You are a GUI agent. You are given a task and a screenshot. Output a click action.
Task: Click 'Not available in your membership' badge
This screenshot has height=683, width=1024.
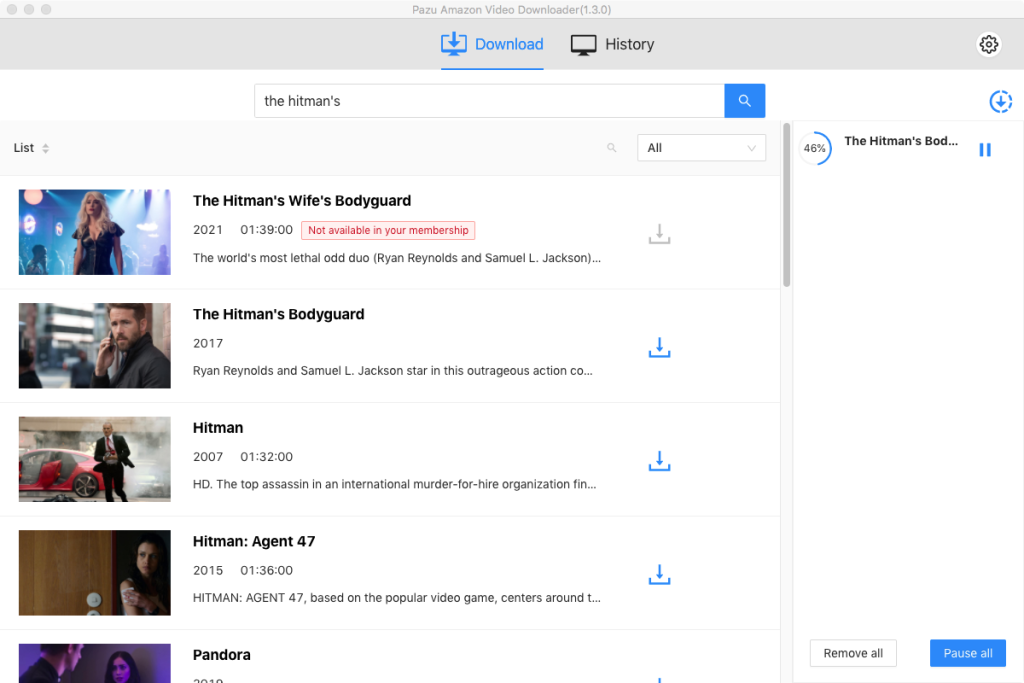click(x=388, y=230)
